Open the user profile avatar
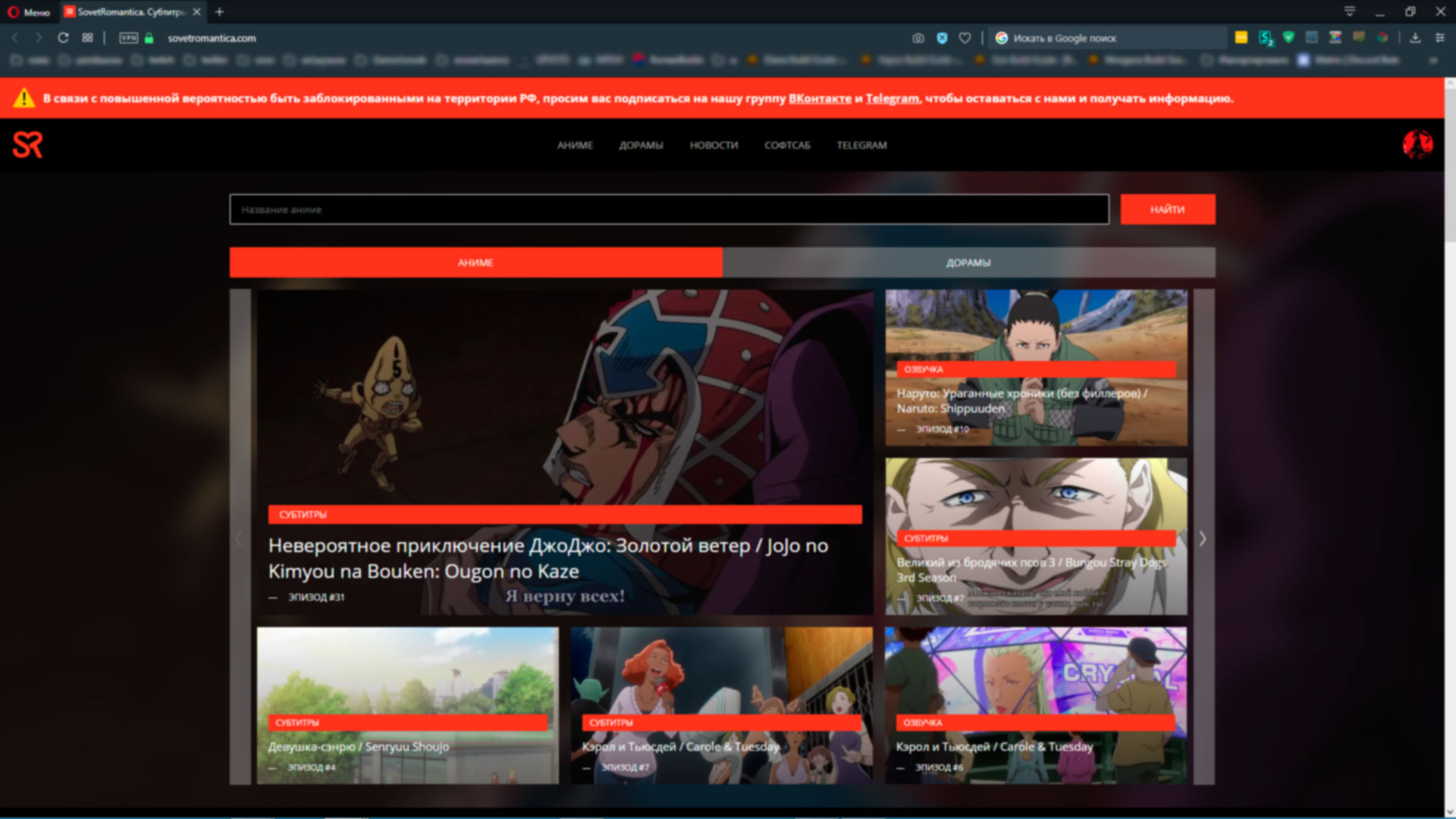Viewport: 1456px width, 819px height. pos(1417,144)
